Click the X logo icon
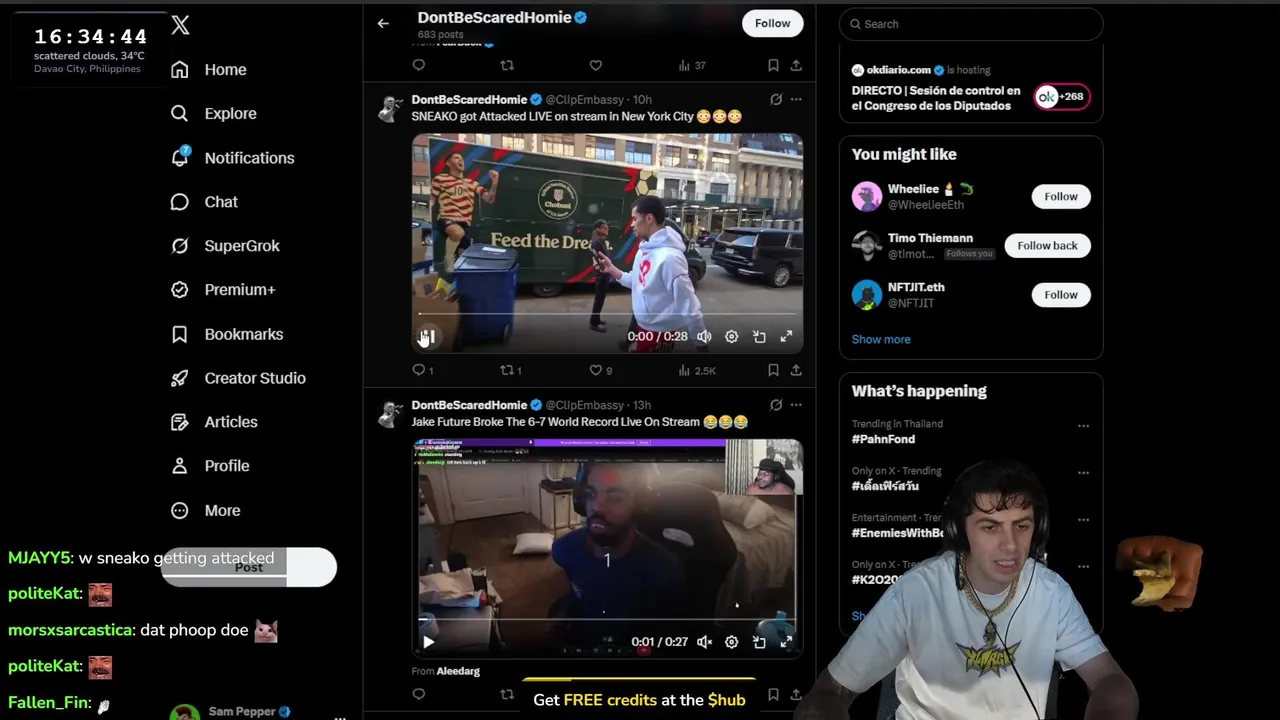Image resolution: width=1280 pixels, height=720 pixels. click(x=180, y=25)
